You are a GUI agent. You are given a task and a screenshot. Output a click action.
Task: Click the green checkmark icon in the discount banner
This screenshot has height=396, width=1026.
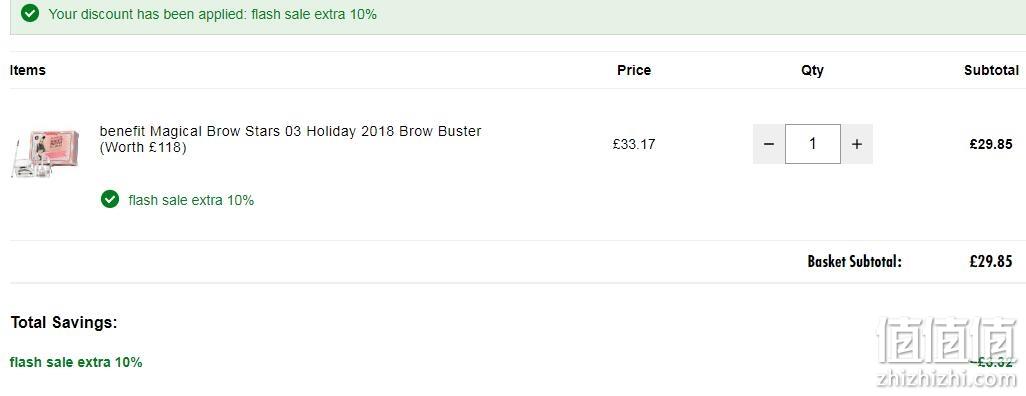(x=29, y=13)
